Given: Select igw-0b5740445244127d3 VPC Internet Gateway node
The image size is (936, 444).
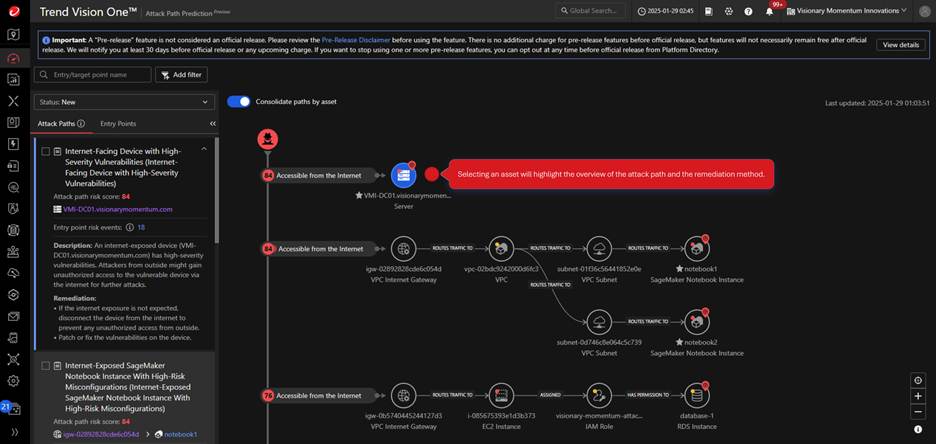Looking at the screenshot, I should click(x=404, y=395).
